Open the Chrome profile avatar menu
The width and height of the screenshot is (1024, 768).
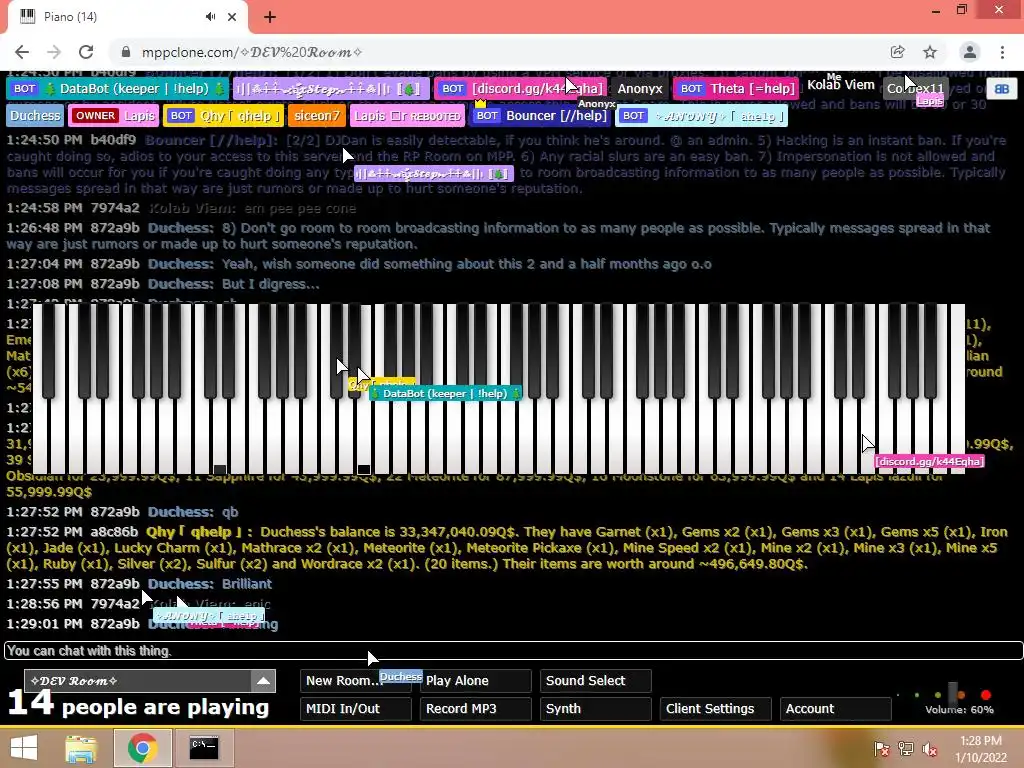point(970,52)
